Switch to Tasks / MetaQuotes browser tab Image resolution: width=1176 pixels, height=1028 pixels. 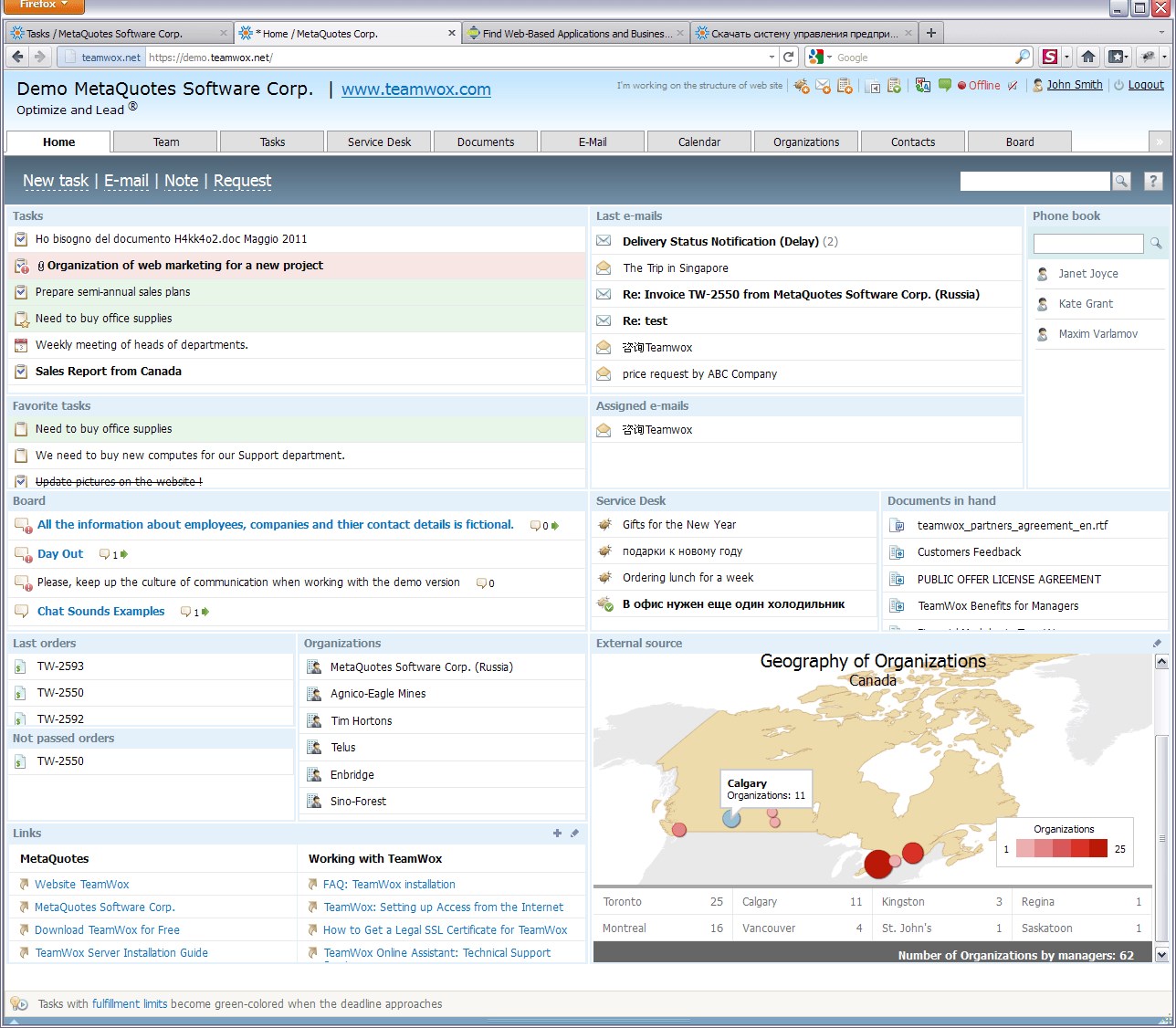click(118, 33)
